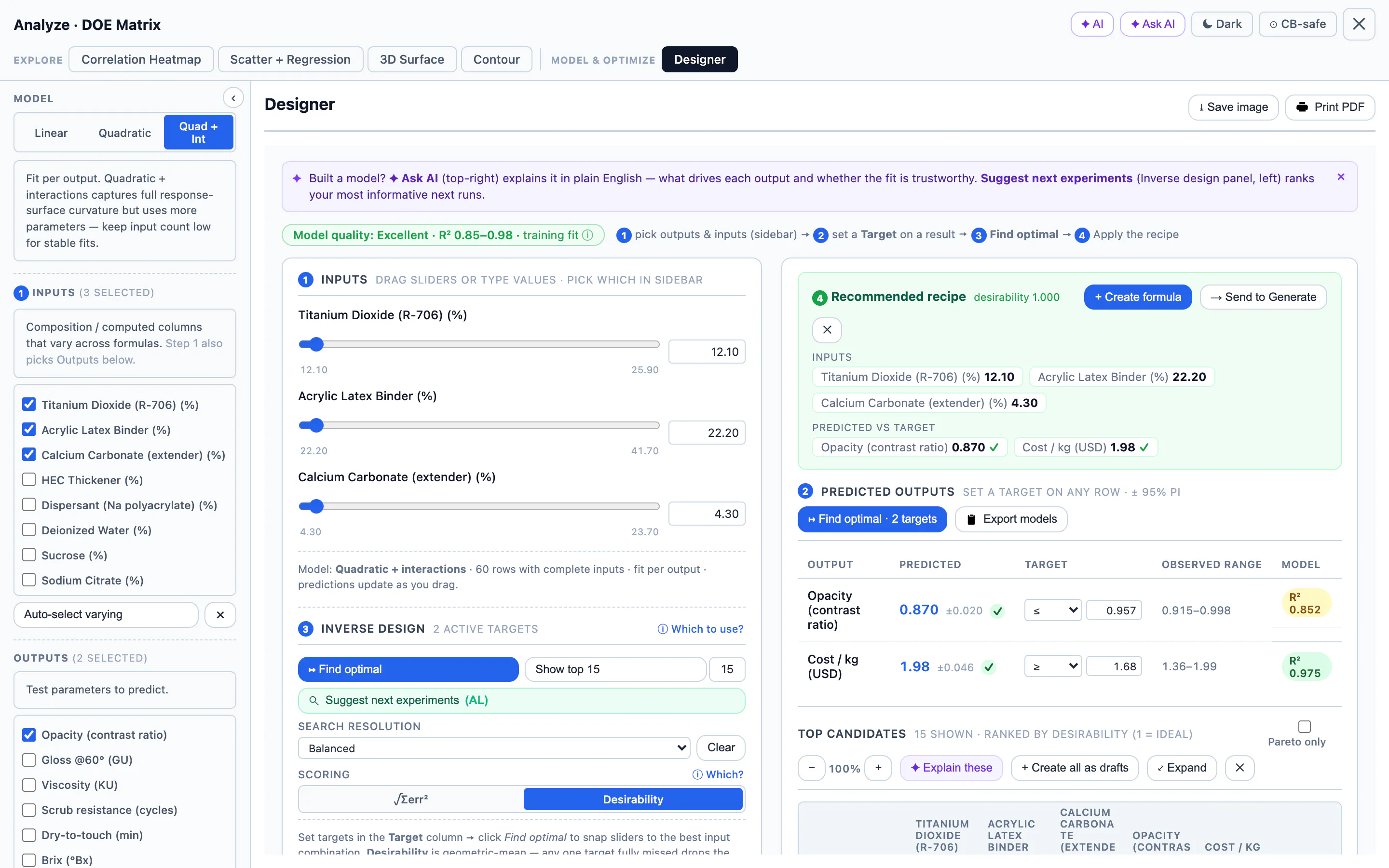The height and width of the screenshot is (868, 1389).
Task: Switch scoring to √Σerr²
Action: pos(411,799)
